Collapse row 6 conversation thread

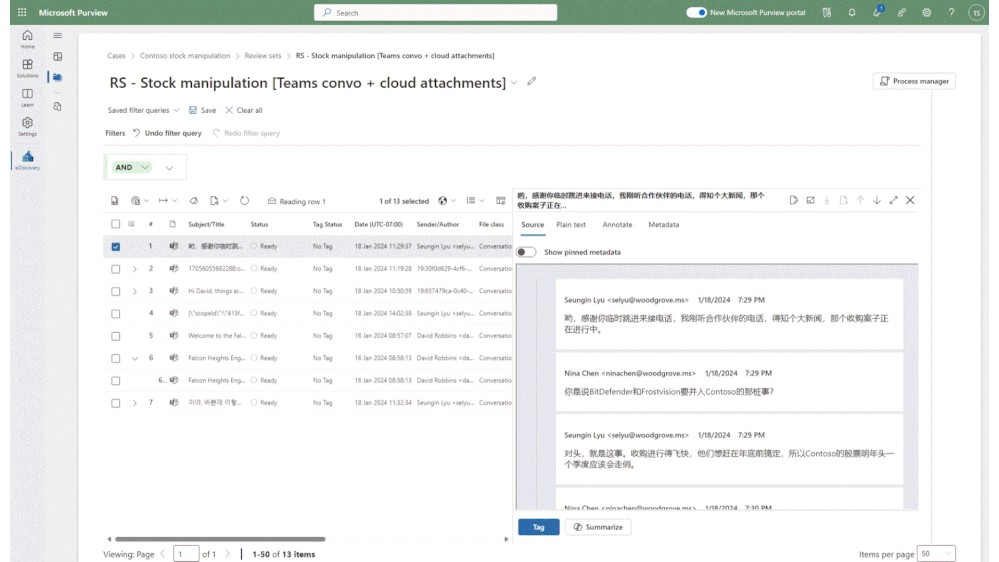pos(134,358)
